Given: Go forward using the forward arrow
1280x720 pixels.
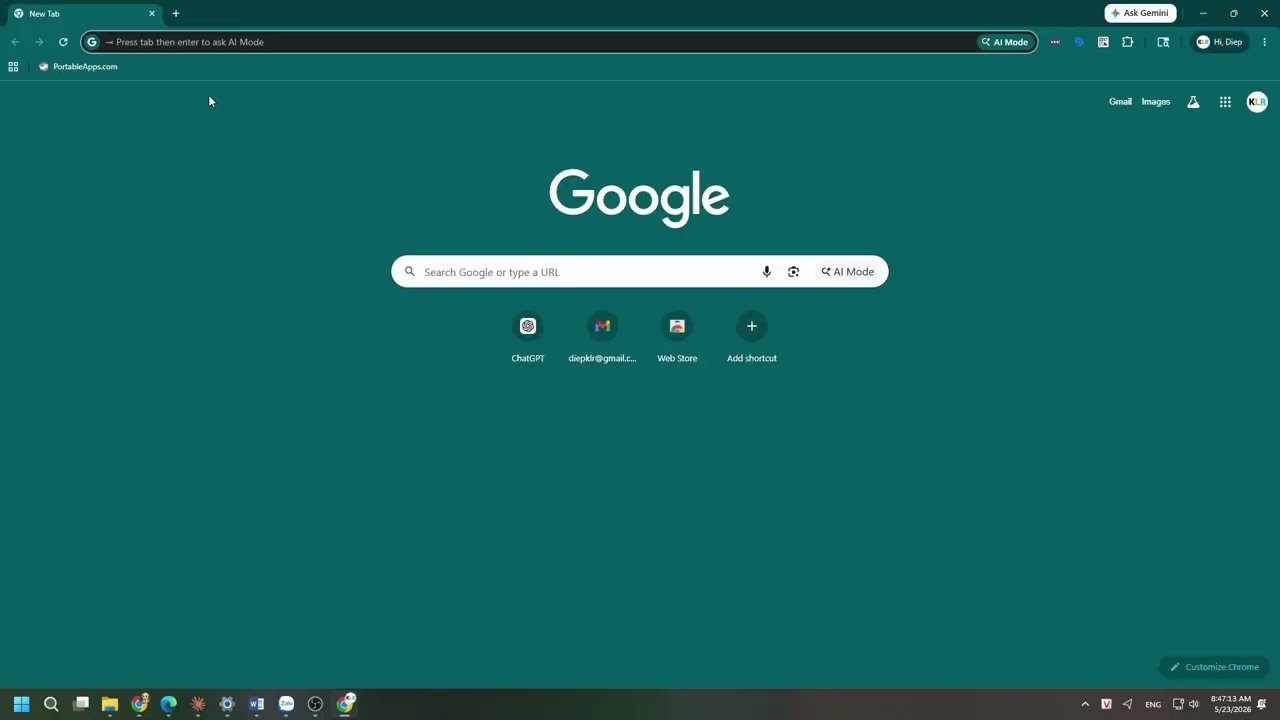Looking at the screenshot, I should point(39,42).
